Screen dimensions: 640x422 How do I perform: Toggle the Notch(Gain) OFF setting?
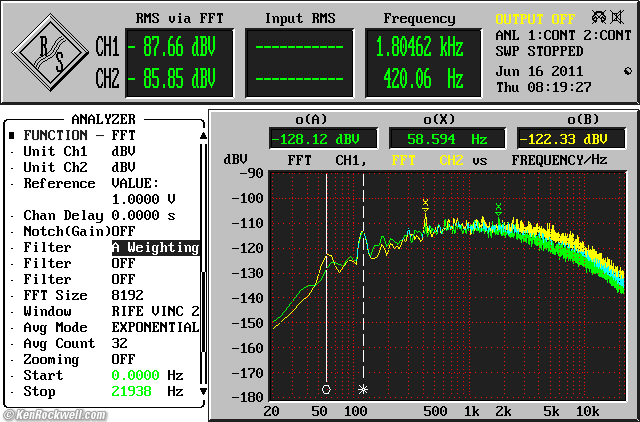click(123, 231)
